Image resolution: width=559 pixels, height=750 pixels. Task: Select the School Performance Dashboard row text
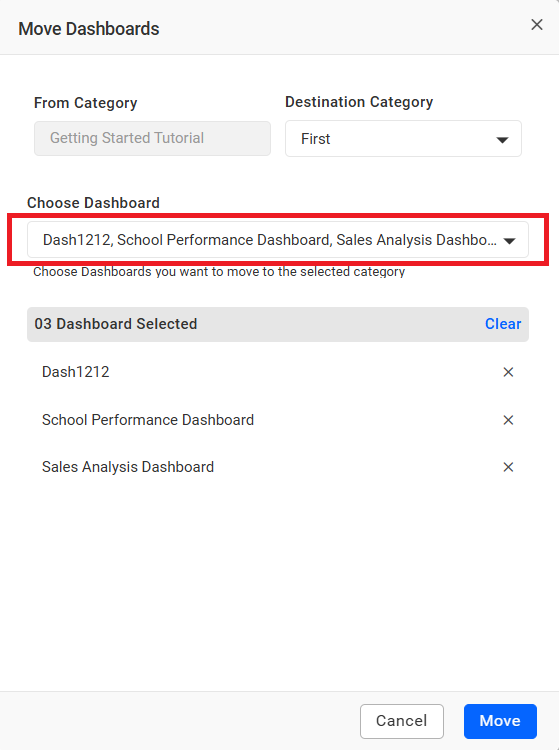[148, 420]
